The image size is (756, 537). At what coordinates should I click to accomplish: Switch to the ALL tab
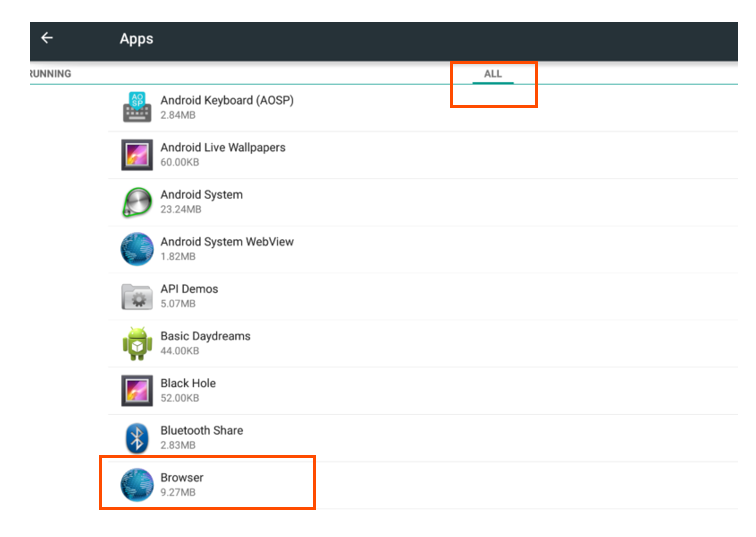[493, 74]
